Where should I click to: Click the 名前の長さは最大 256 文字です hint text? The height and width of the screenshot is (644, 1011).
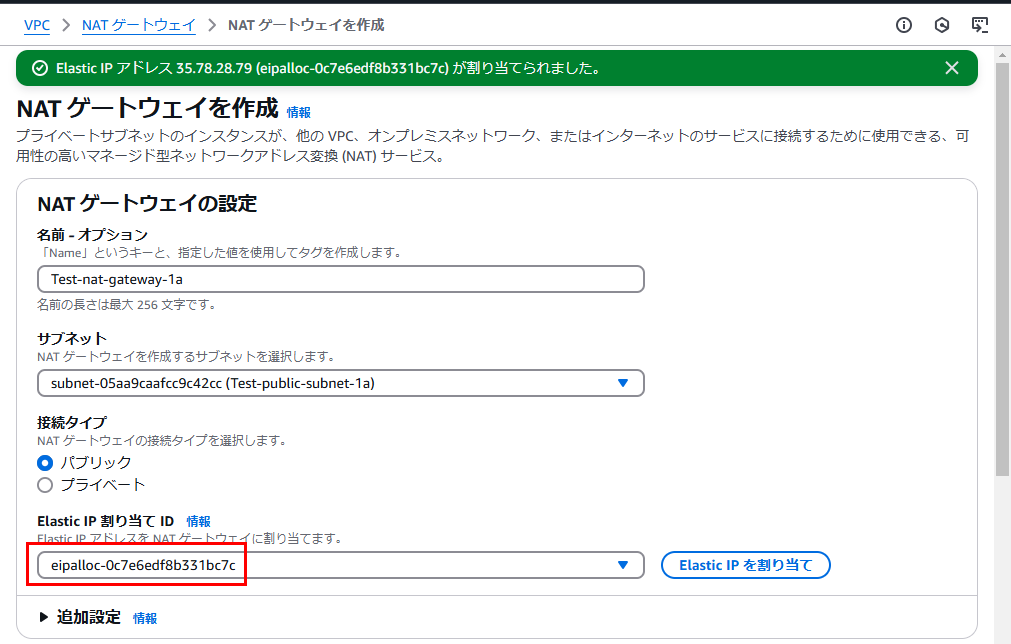coord(126,304)
